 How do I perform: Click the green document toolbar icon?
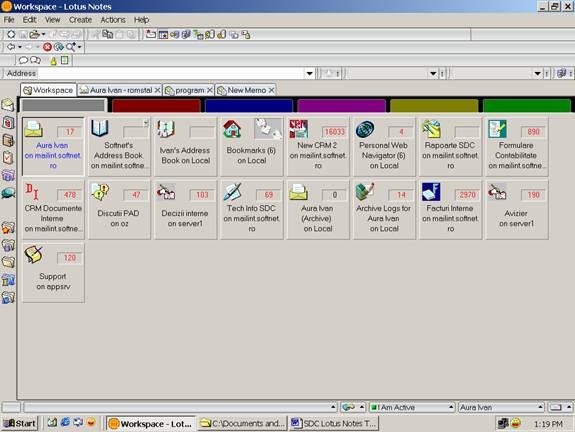point(65,60)
